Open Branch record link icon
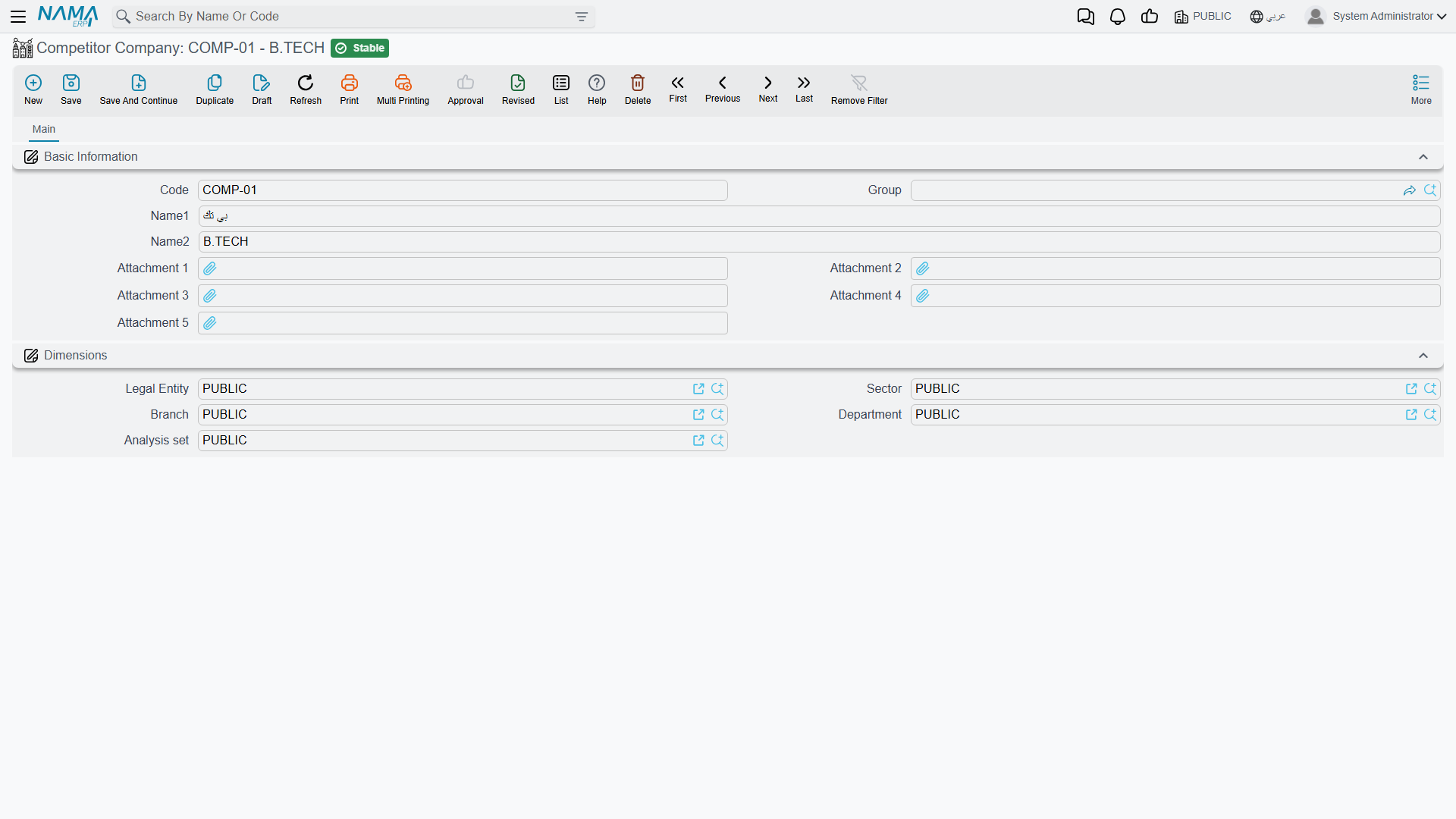Screen dimensions: 1456x819 point(698,415)
